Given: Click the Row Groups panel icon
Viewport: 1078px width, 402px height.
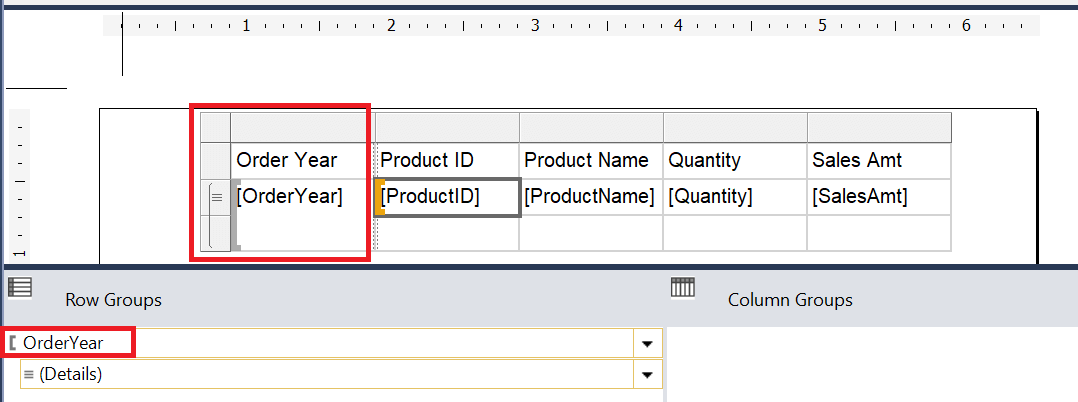Looking at the screenshot, I should click(x=20, y=287).
